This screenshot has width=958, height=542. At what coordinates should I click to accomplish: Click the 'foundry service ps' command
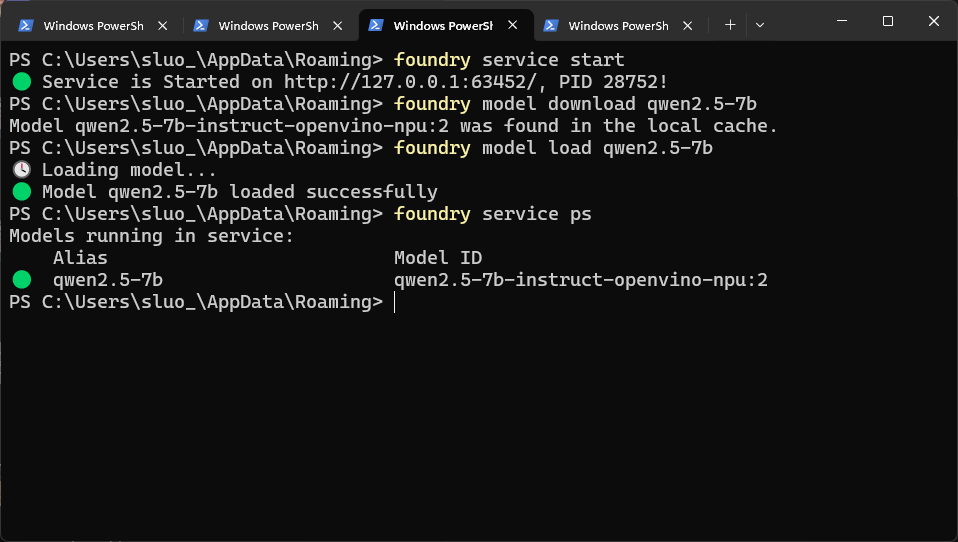pos(492,214)
